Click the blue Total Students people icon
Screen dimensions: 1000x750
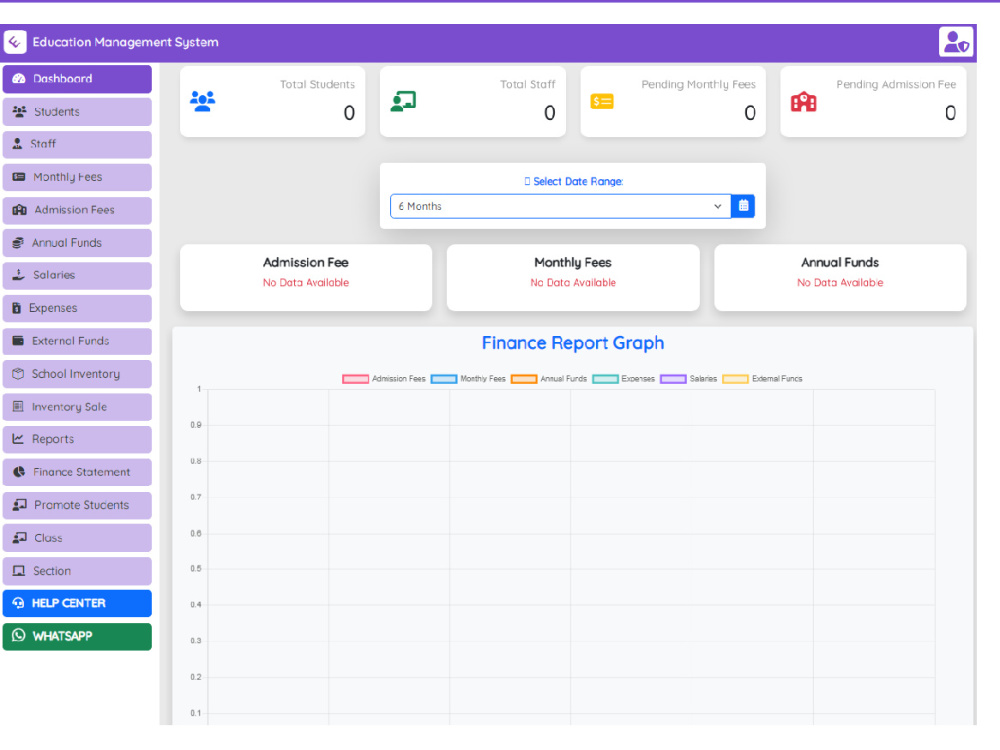(x=203, y=101)
